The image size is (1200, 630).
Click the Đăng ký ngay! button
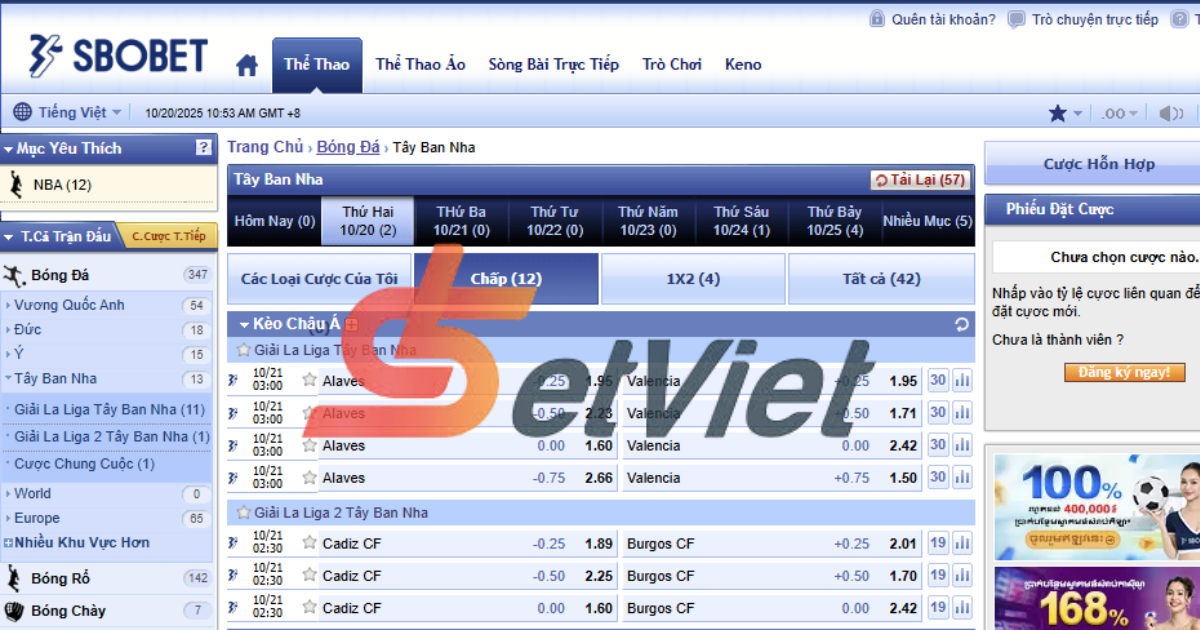tap(1124, 372)
